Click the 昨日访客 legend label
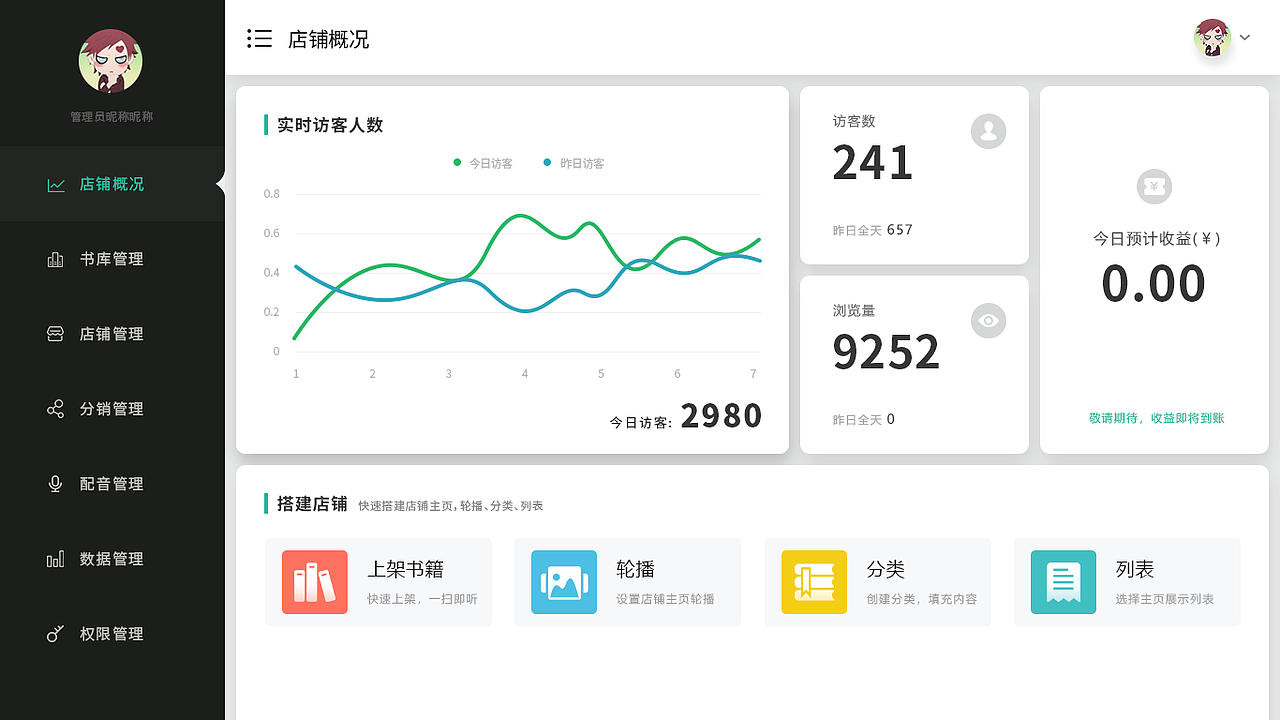Image resolution: width=1280 pixels, height=720 pixels. (x=582, y=163)
